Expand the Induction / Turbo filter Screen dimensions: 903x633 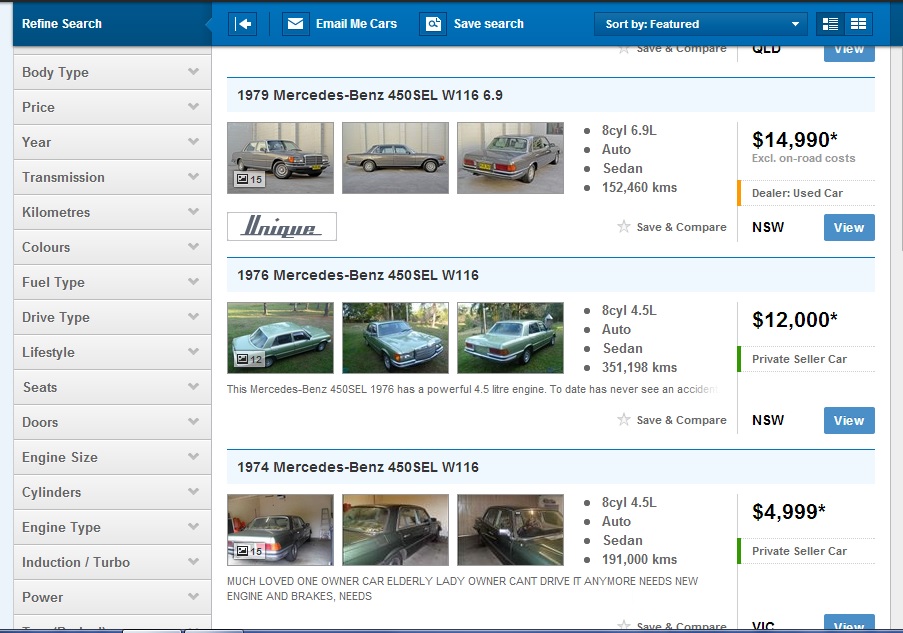[x=112, y=562]
